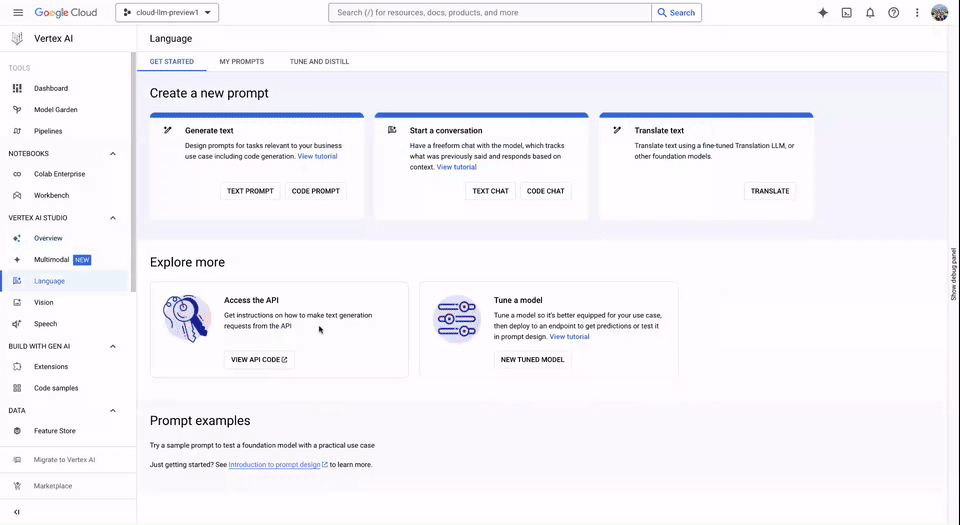Switch to the Tune and Distill tab
The image size is (960, 525).
point(319,61)
